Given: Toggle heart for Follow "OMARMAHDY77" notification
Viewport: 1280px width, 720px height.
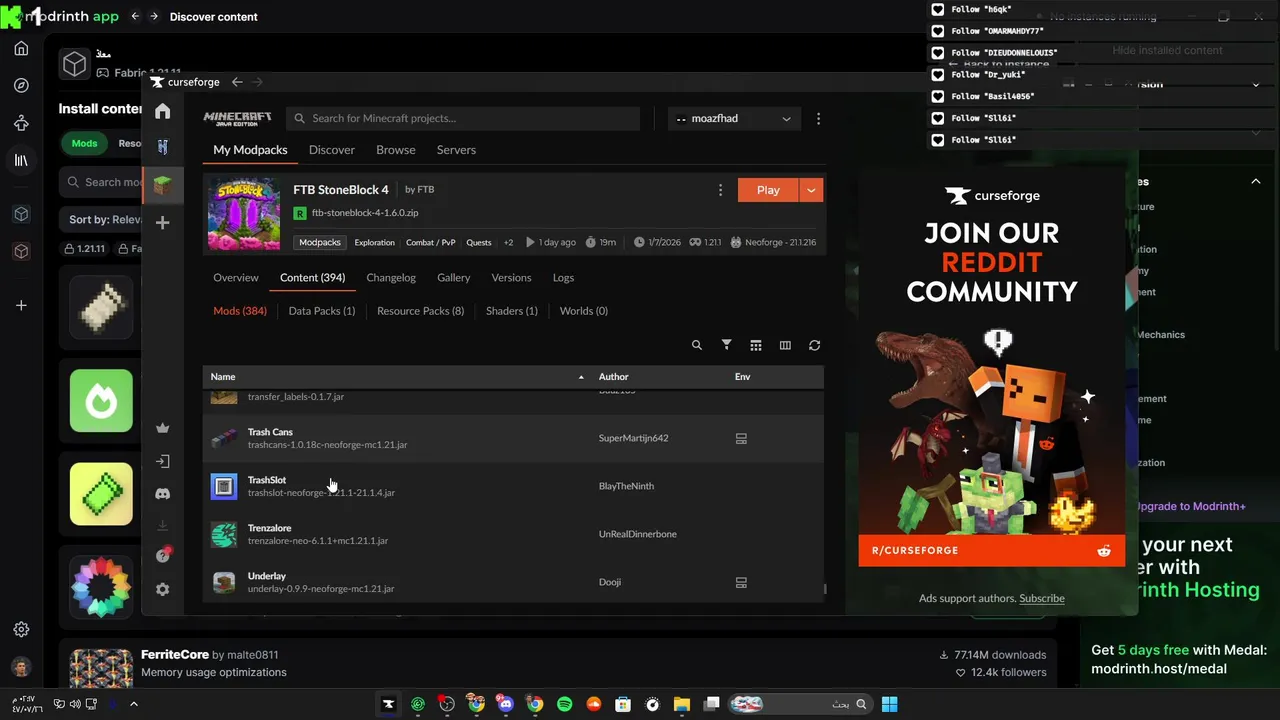Looking at the screenshot, I should click(938, 31).
